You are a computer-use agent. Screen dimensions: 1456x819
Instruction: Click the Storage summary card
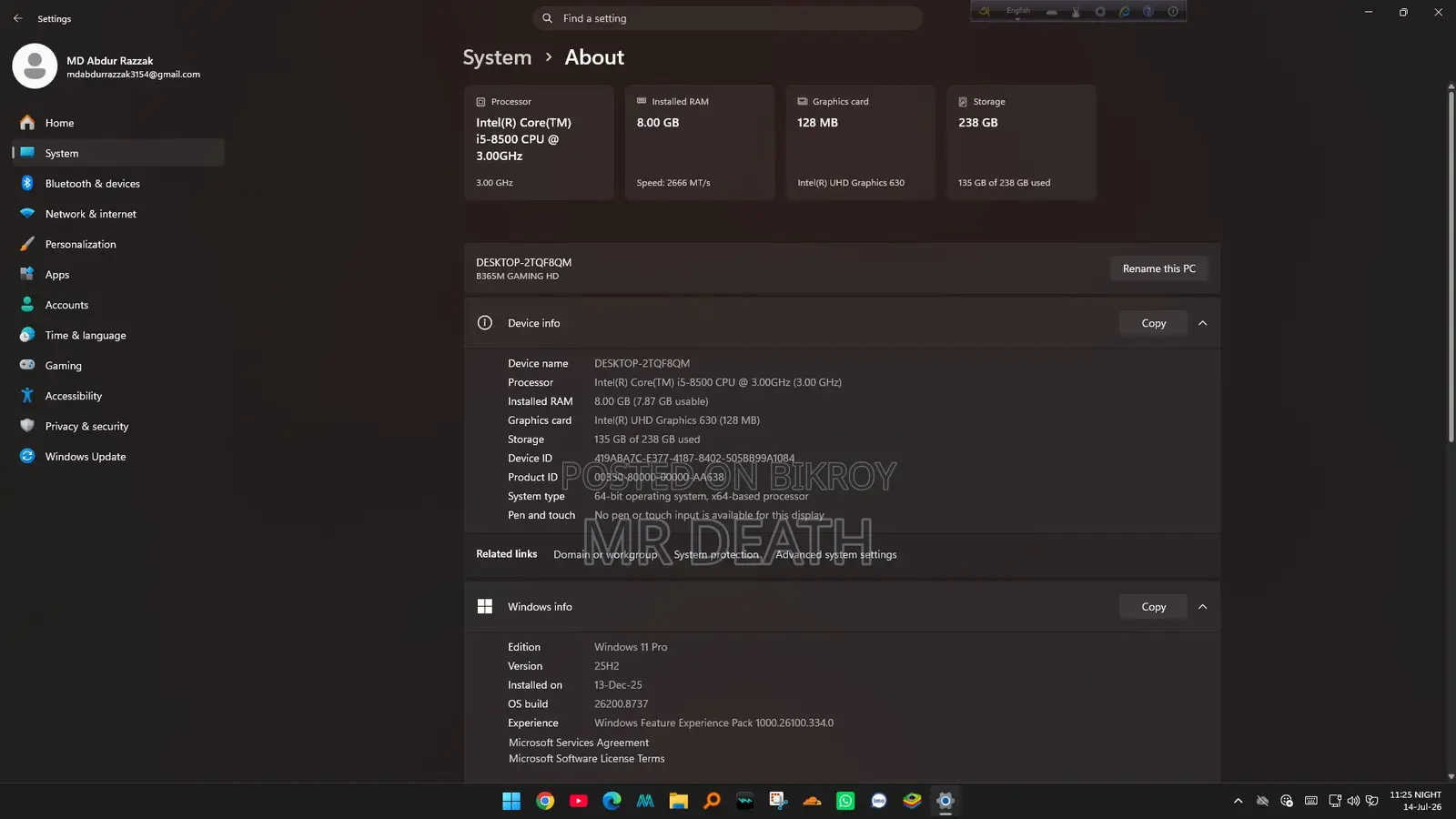click(x=1021, y=142)
